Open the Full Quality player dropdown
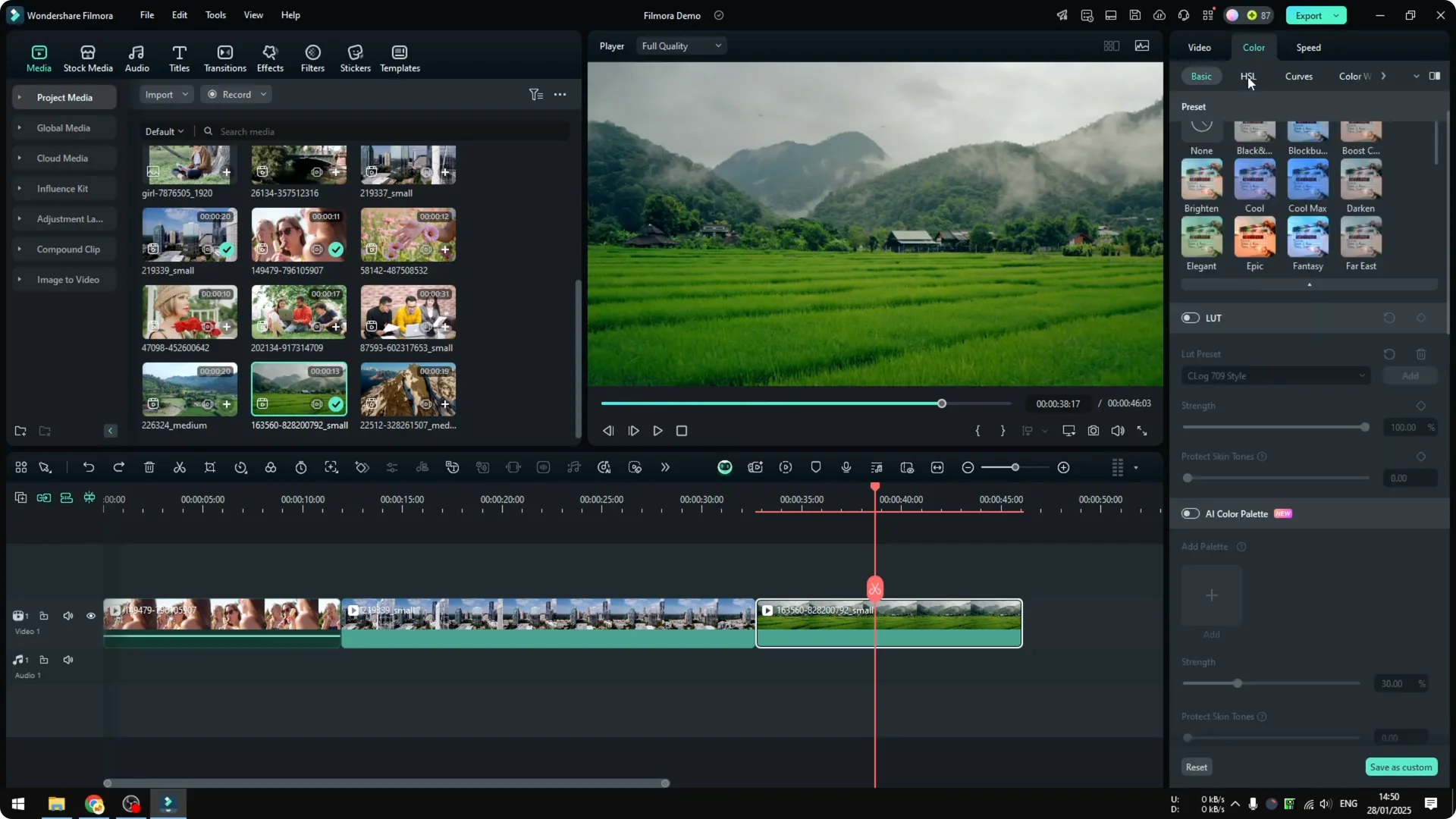The width and height of the screenshot is (1456, 819). pos(680,45)
